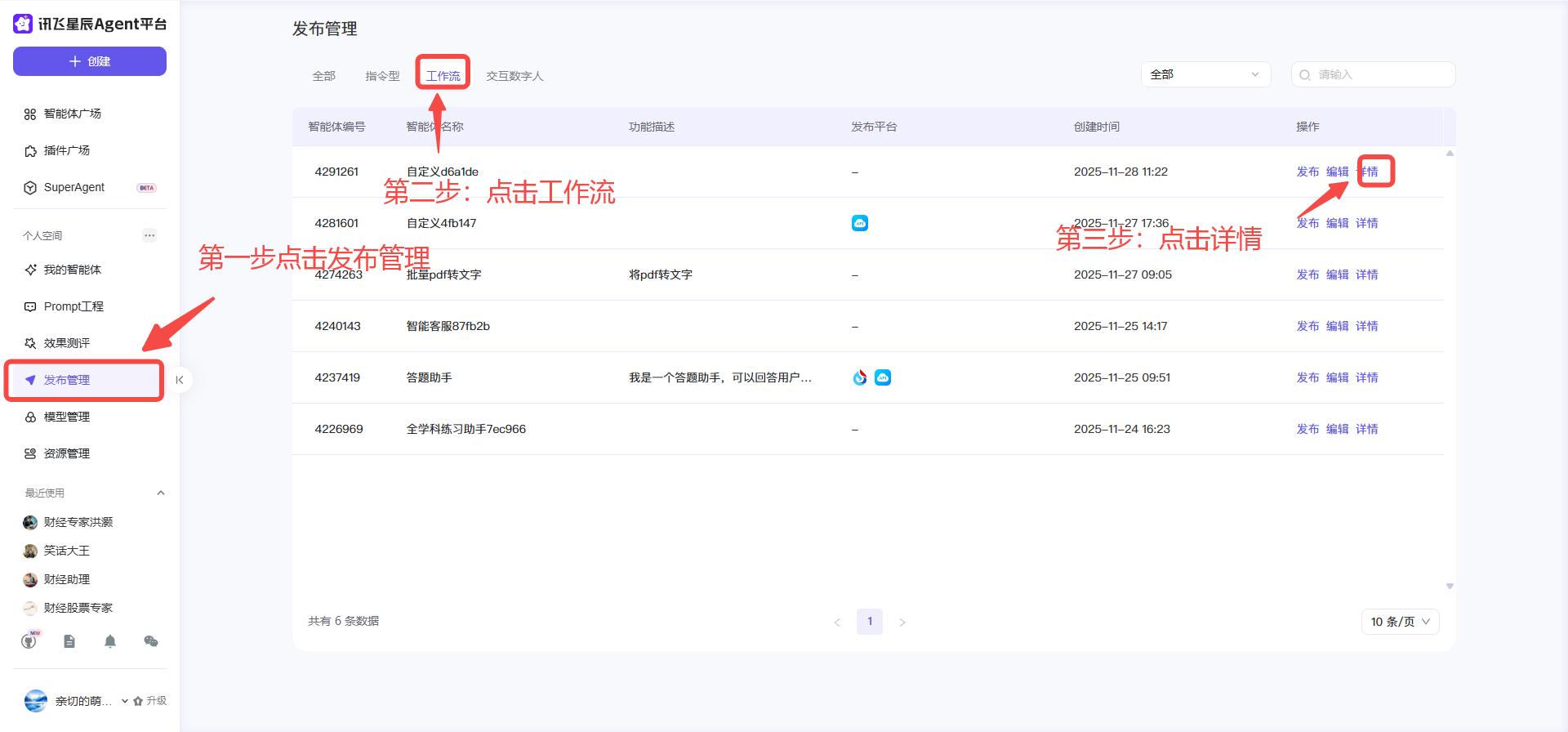
Task: Collapse sidebar using the arrow handle
Action: (180, 380)
